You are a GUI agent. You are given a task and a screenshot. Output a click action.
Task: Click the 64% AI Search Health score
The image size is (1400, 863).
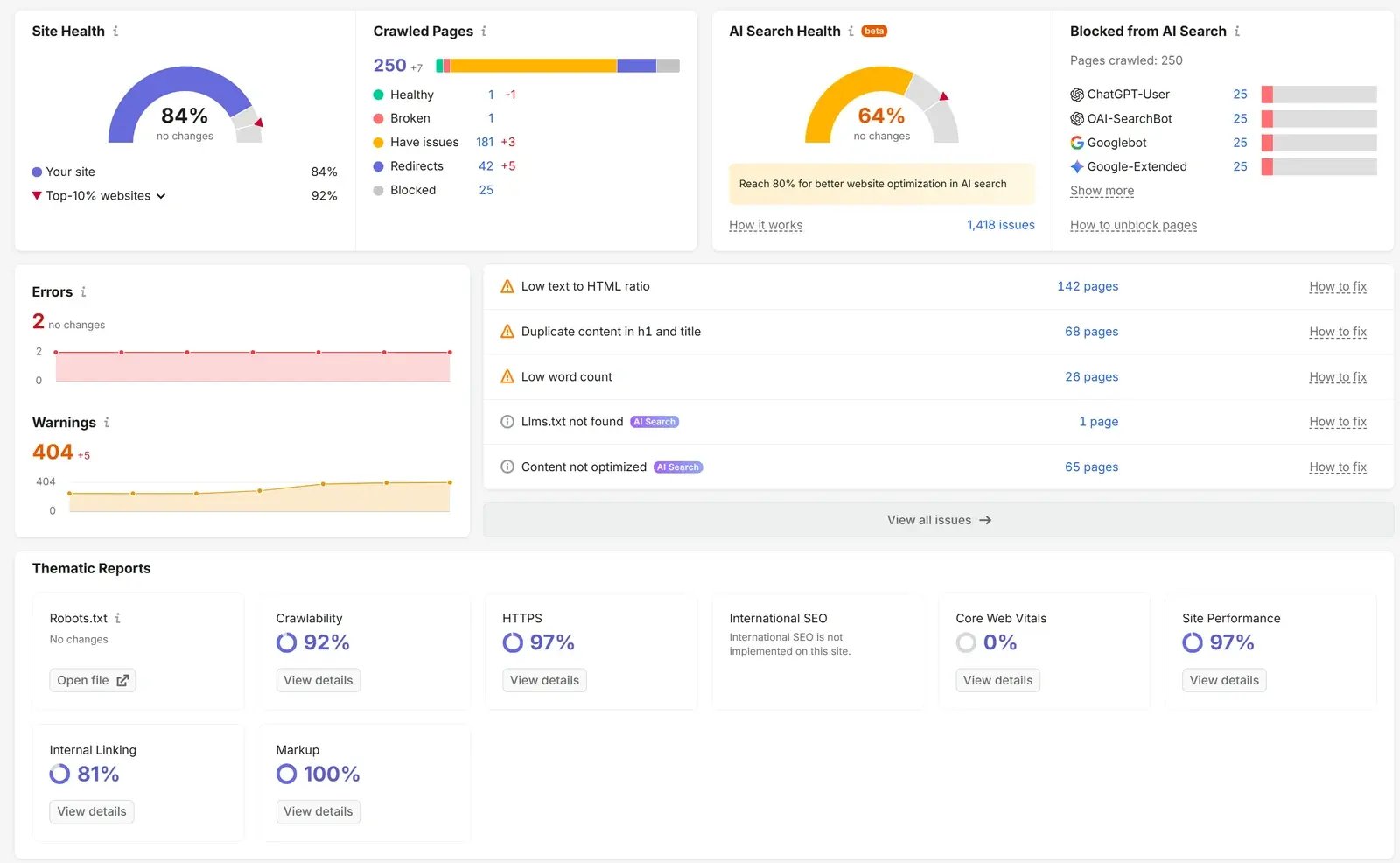coord(881,116)
